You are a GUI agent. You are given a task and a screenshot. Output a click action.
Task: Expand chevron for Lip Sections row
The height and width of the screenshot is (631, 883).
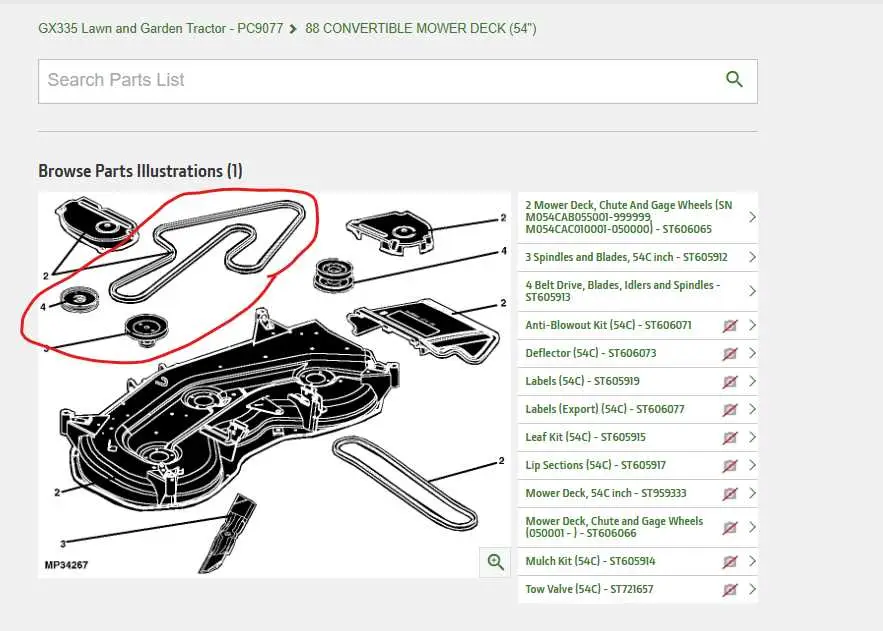752,466
